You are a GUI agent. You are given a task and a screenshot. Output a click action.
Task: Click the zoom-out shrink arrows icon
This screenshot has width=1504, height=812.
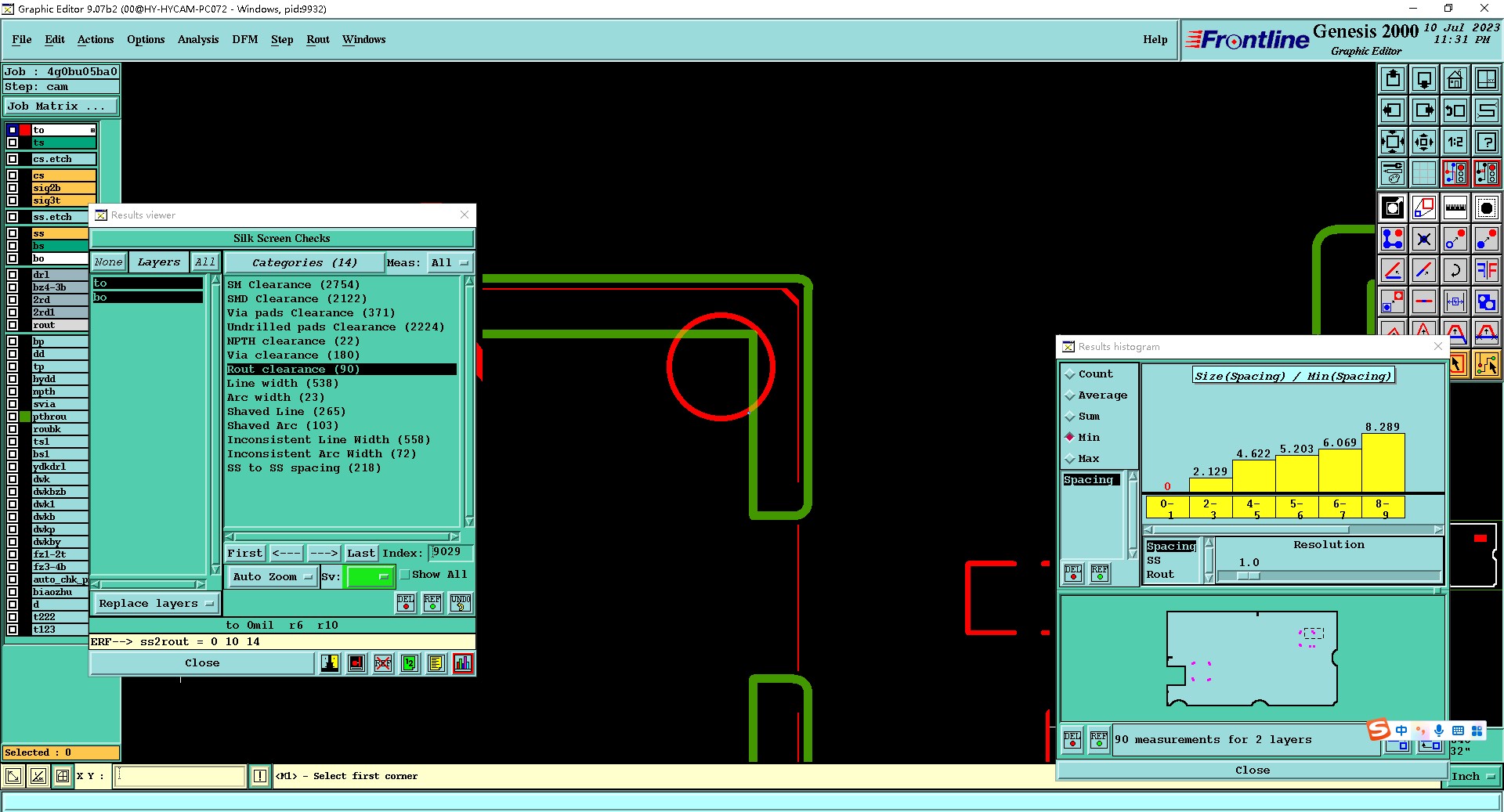[x=1424, y=142]
